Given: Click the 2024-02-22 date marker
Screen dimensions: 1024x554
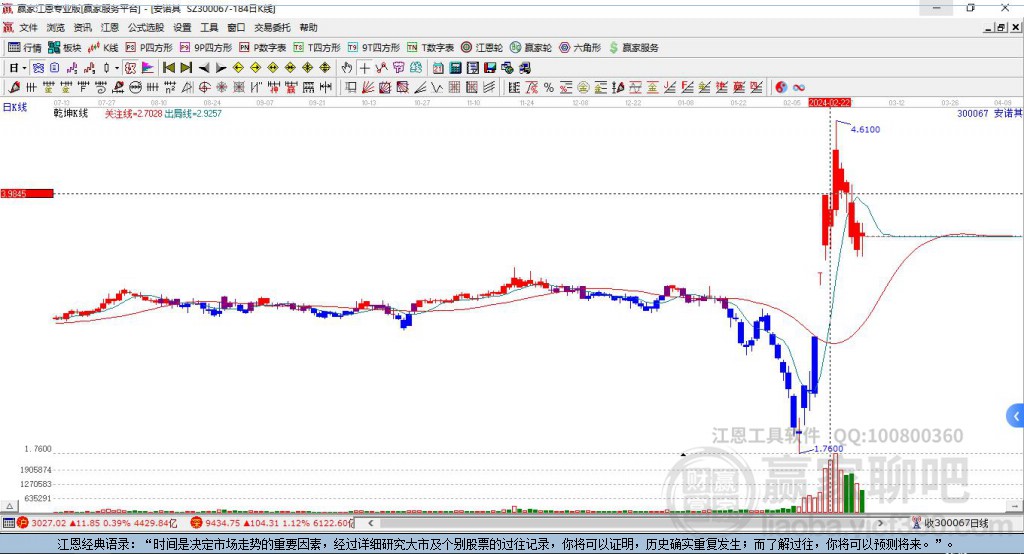Looking at the screenshot, I should 829,103.
